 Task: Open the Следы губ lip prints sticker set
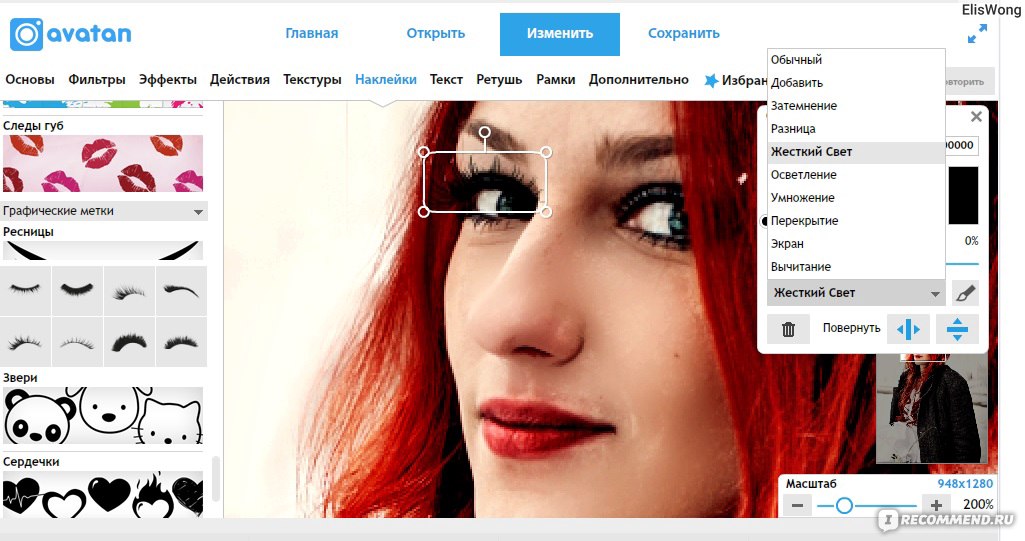(x=103, y=163)
